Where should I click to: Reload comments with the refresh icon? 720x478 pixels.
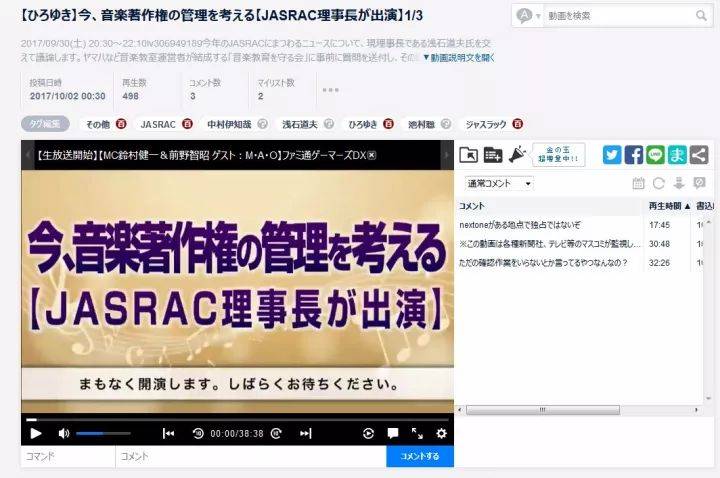pos(658,183)
